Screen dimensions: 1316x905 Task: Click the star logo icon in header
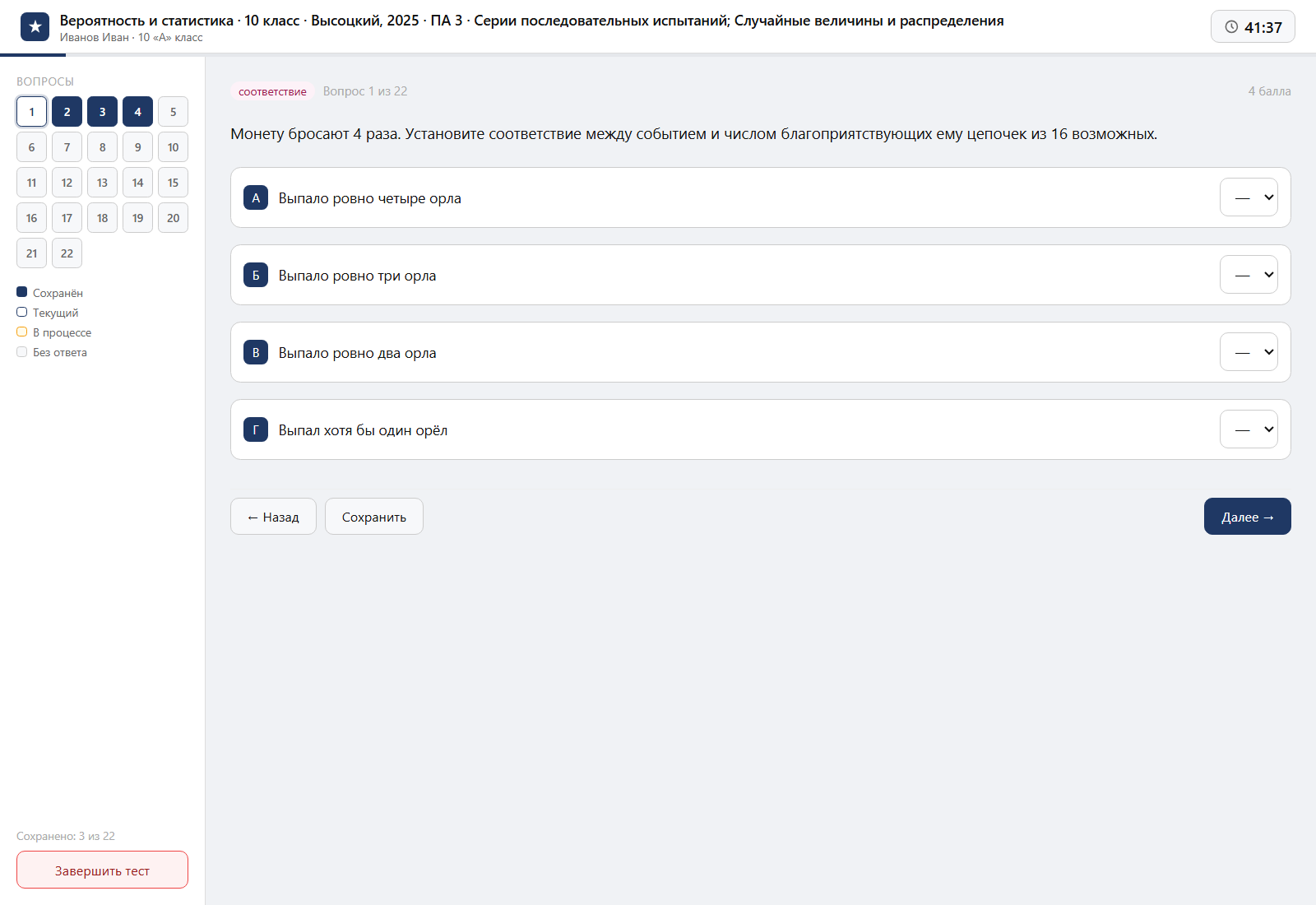(x=35, y=27)
